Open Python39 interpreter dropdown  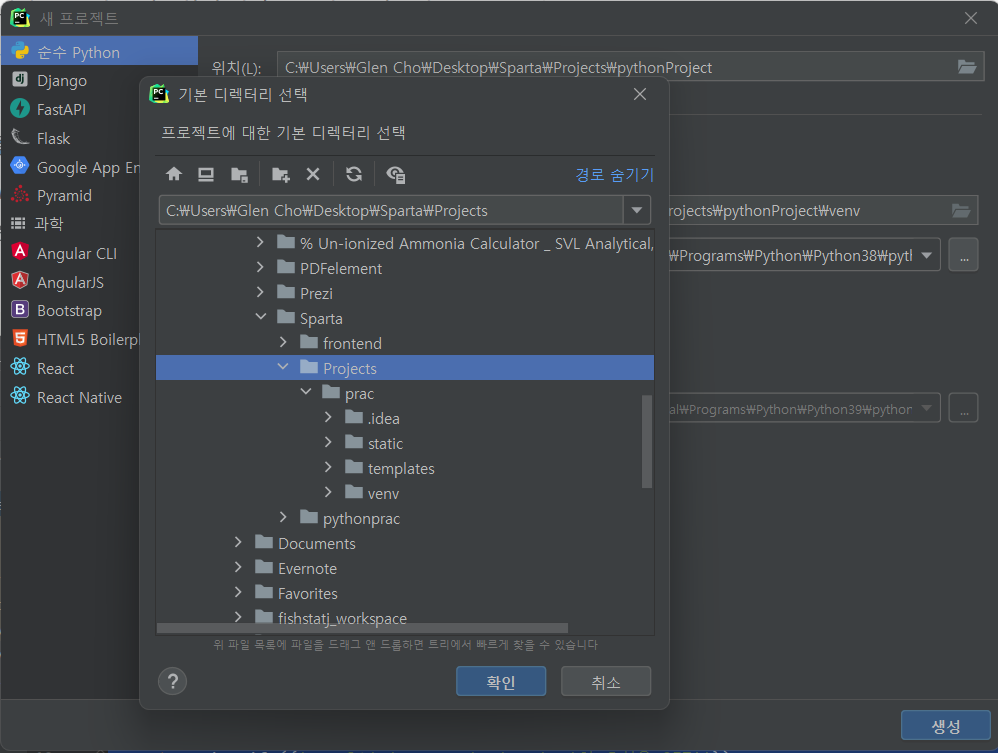(927, 408)
